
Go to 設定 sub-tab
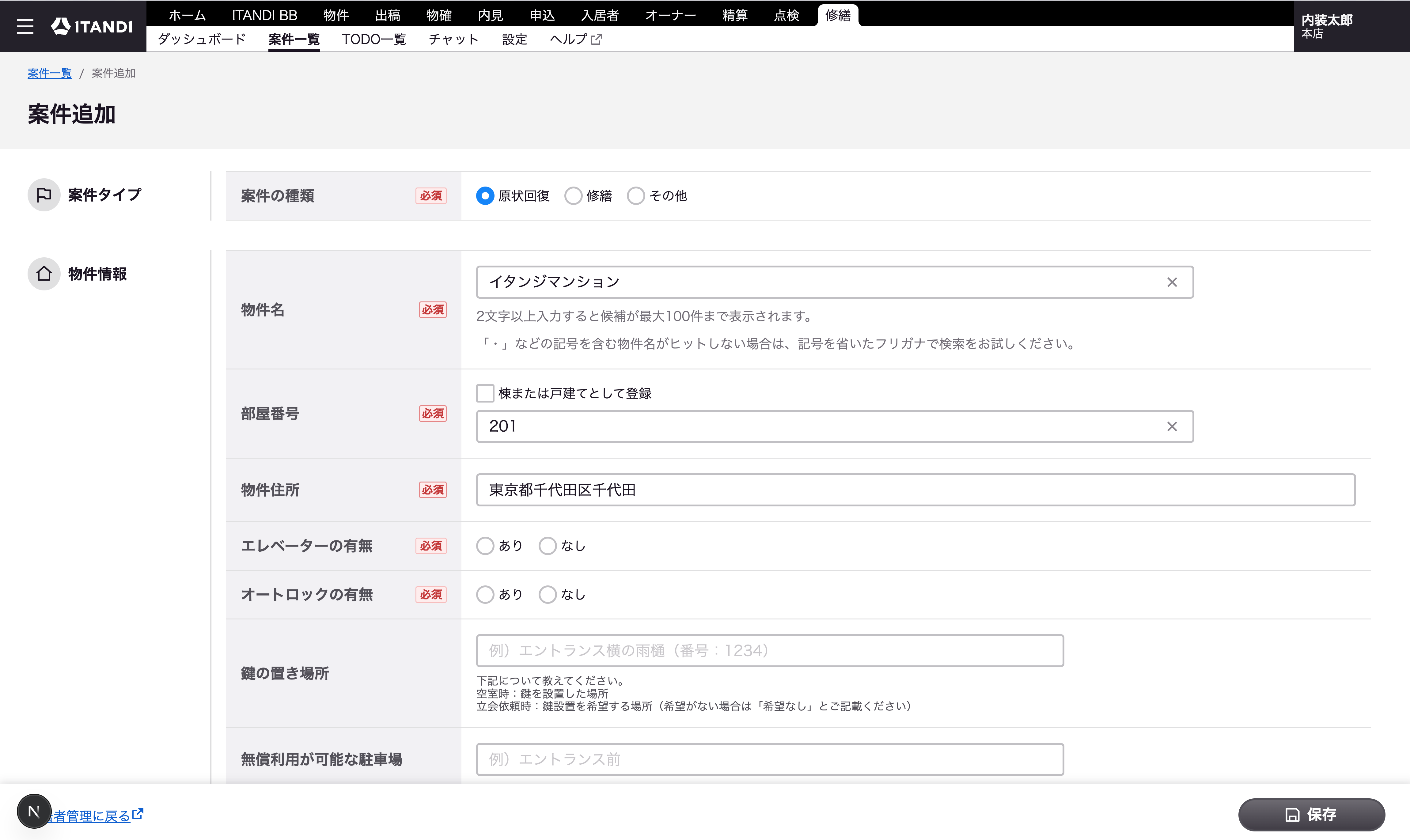point(514,39)
